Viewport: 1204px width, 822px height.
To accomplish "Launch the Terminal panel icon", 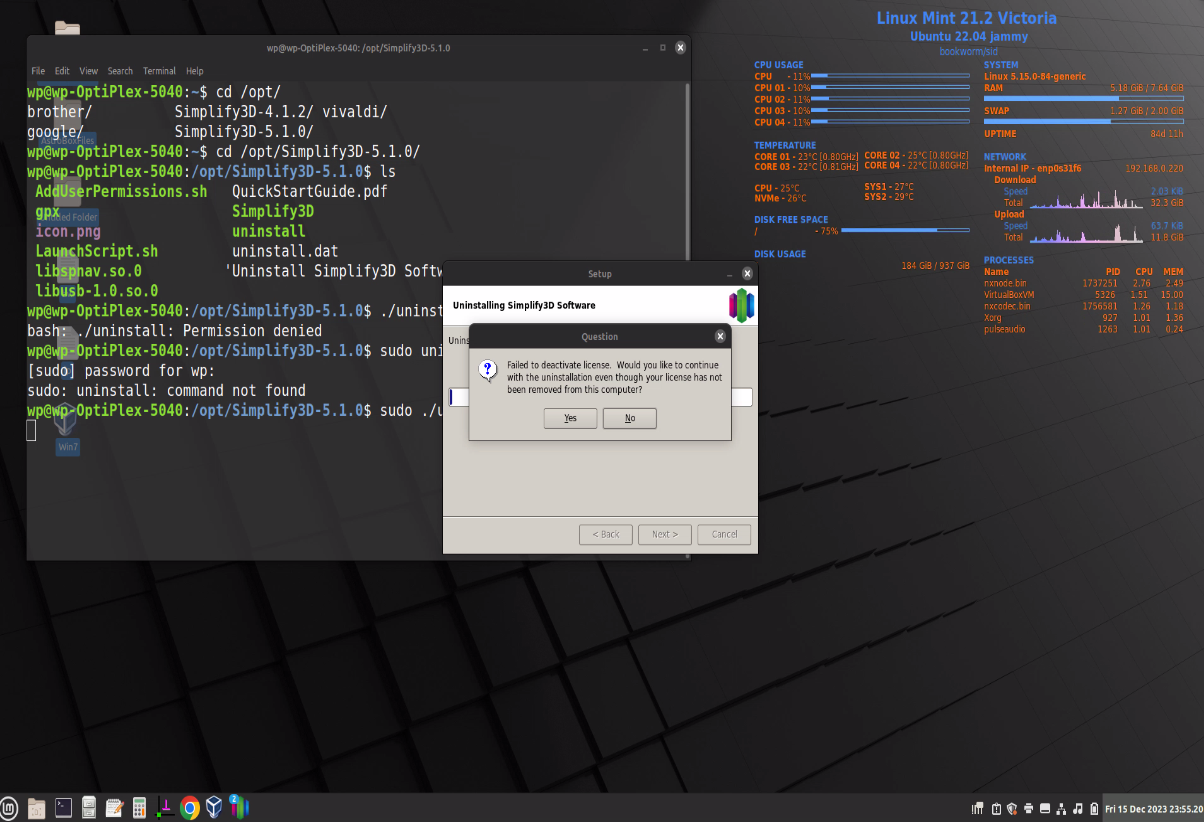I will tap(63, 807).
